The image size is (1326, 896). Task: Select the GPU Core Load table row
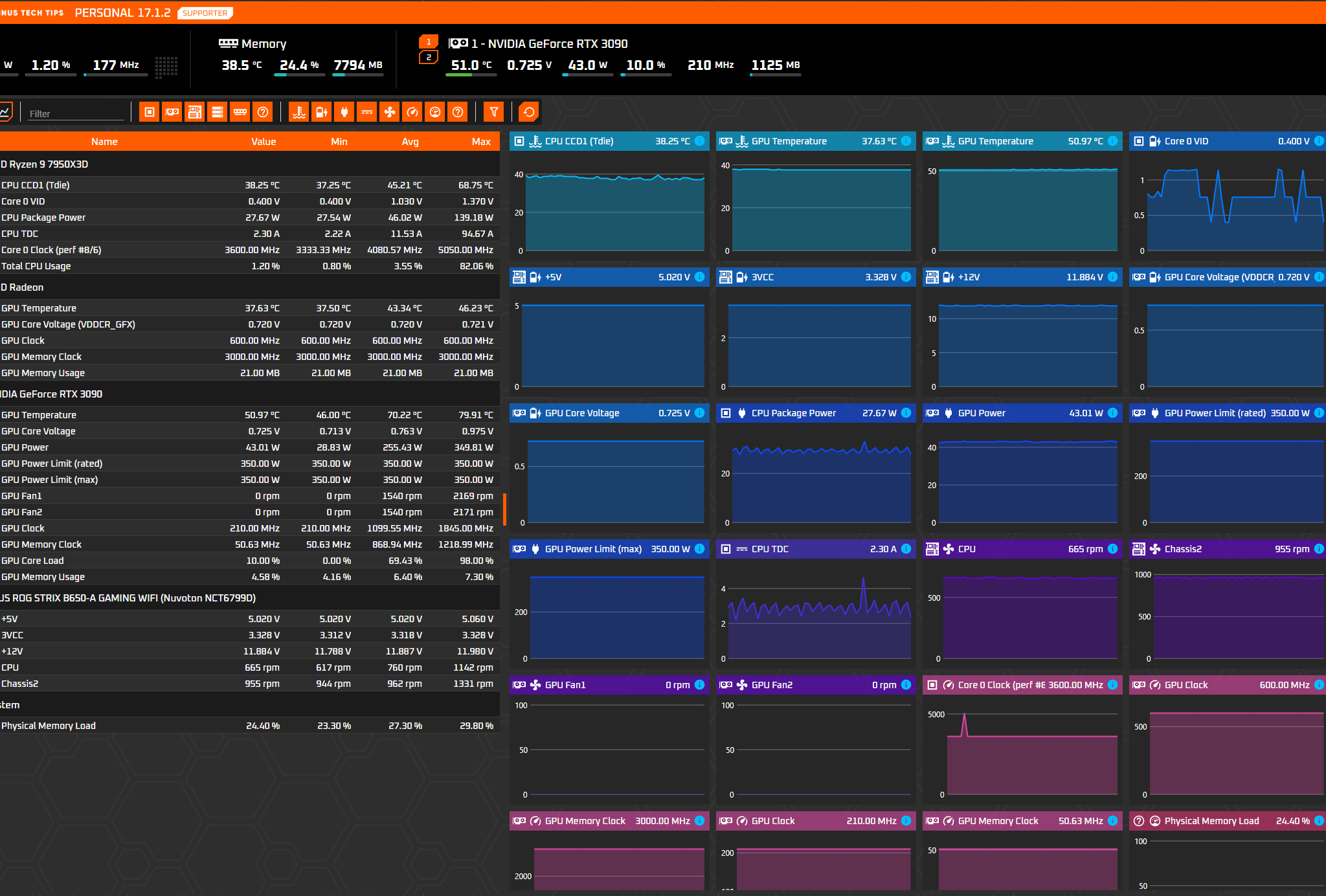[250, 561]
